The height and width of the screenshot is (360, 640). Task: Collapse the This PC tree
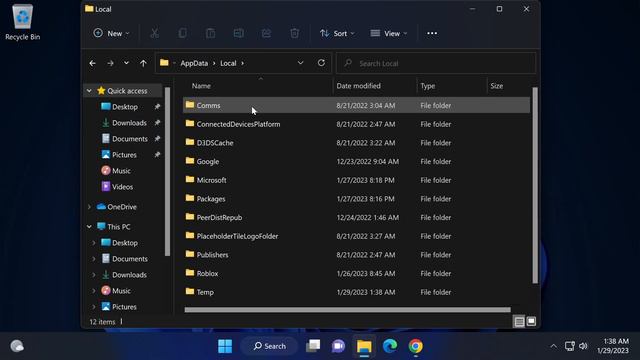[89, 227]
